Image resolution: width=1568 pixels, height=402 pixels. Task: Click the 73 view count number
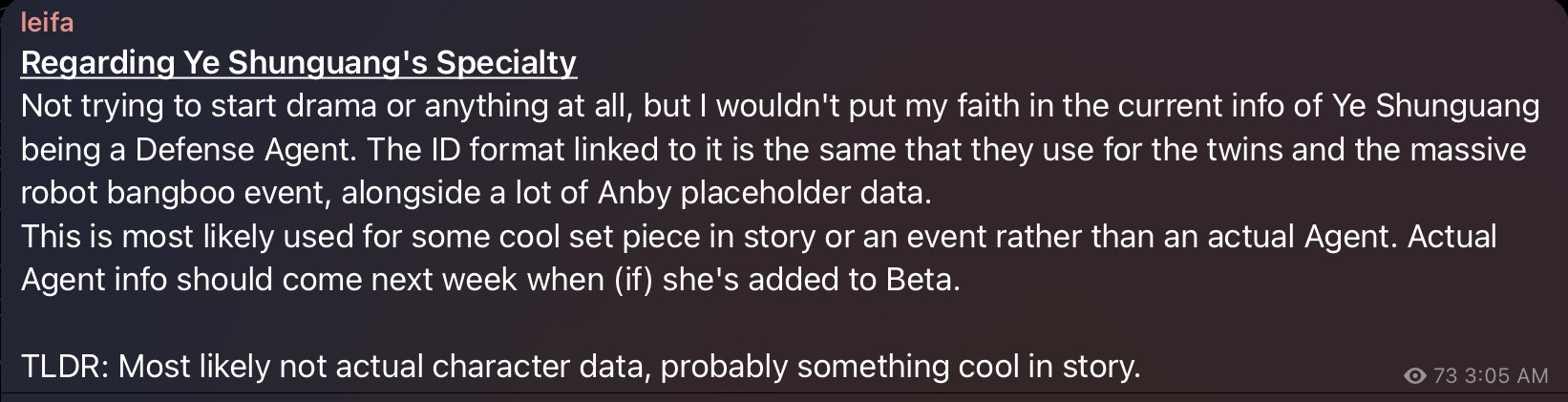pyautogui.click(x=1445, y=377)
